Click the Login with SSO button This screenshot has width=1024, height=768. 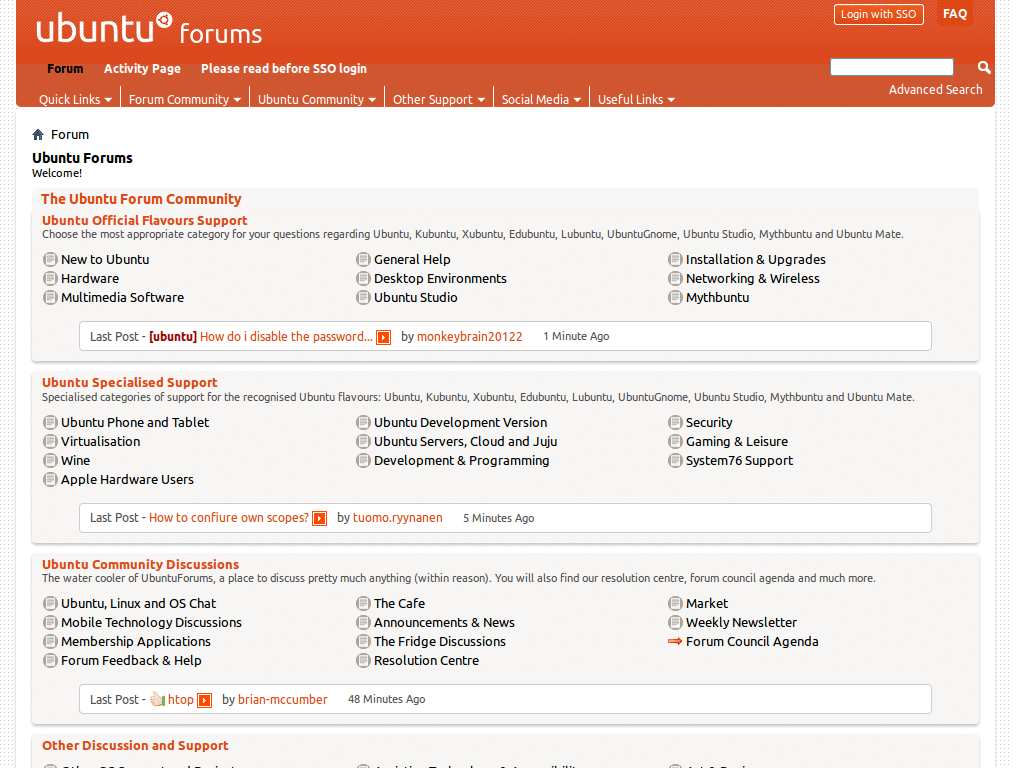point(878,14)
